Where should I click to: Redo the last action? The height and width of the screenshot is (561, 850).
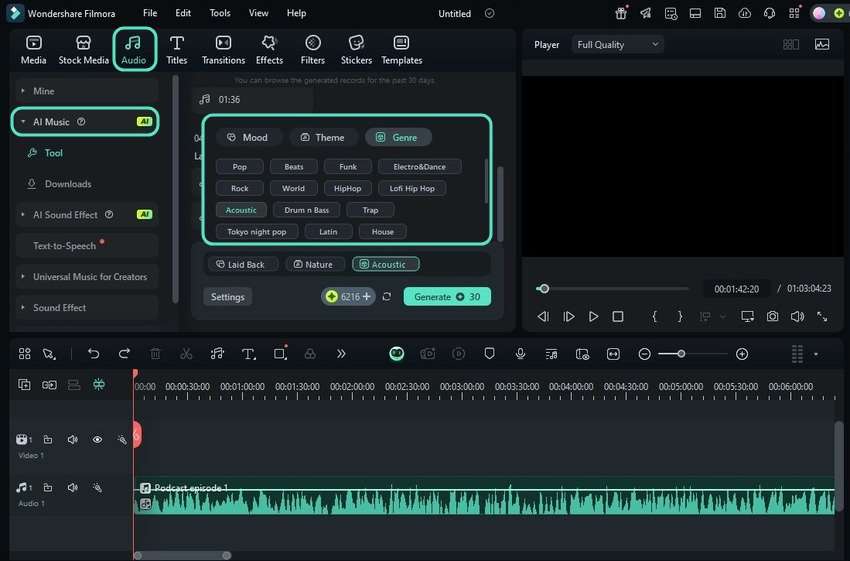click(124, 354)
